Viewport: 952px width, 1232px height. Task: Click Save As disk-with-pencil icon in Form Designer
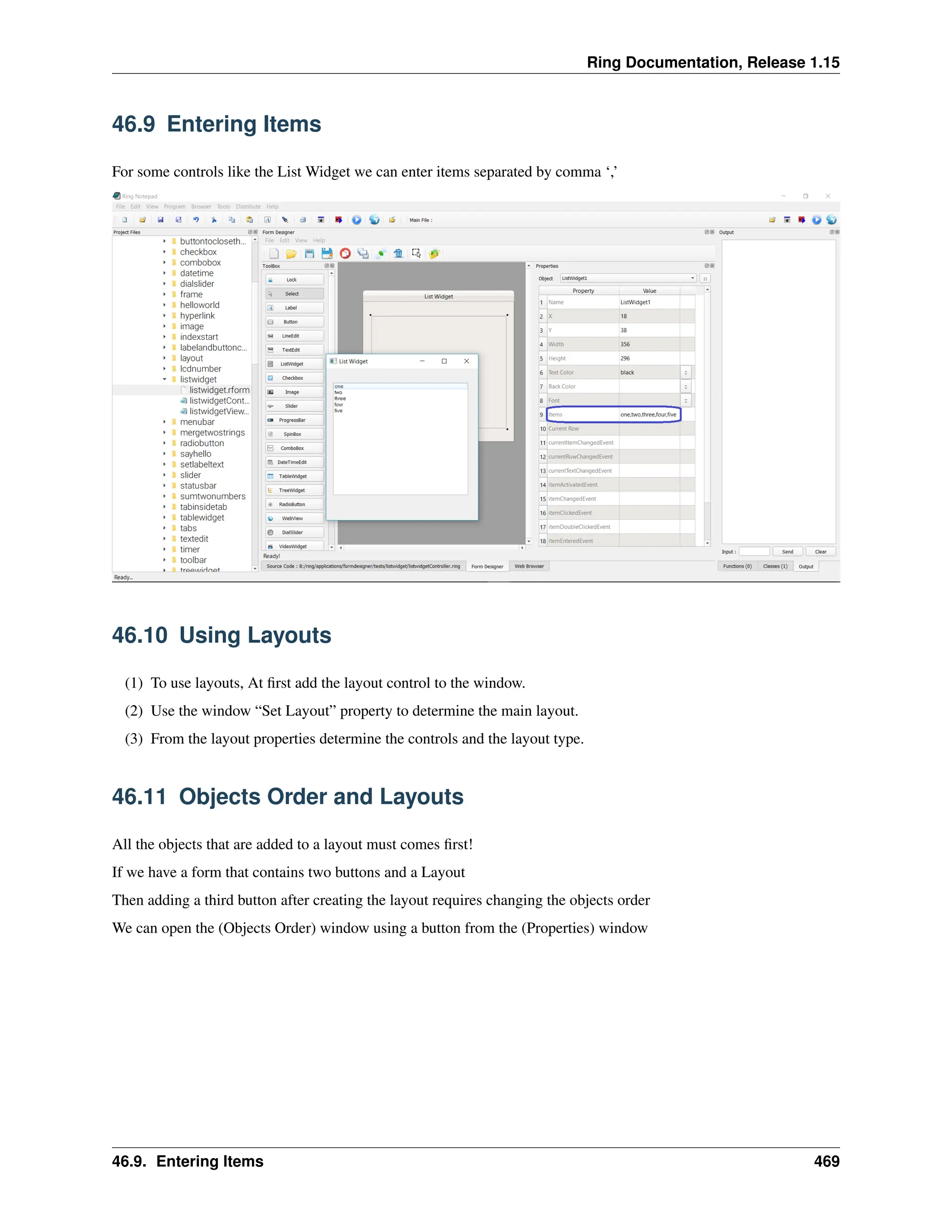click(x=327, y=253)
